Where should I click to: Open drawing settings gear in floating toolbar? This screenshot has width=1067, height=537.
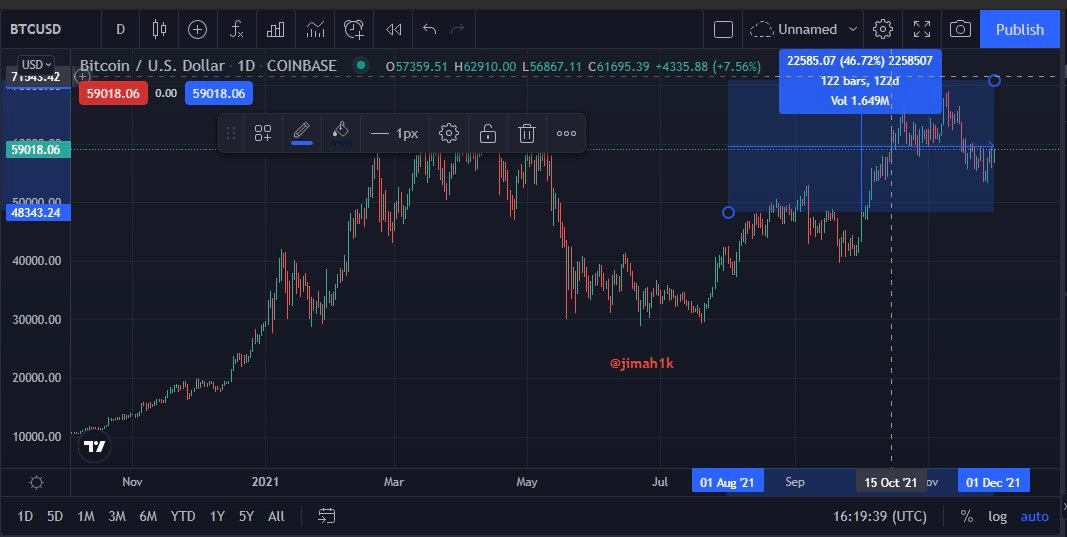[x=448, y=133]
